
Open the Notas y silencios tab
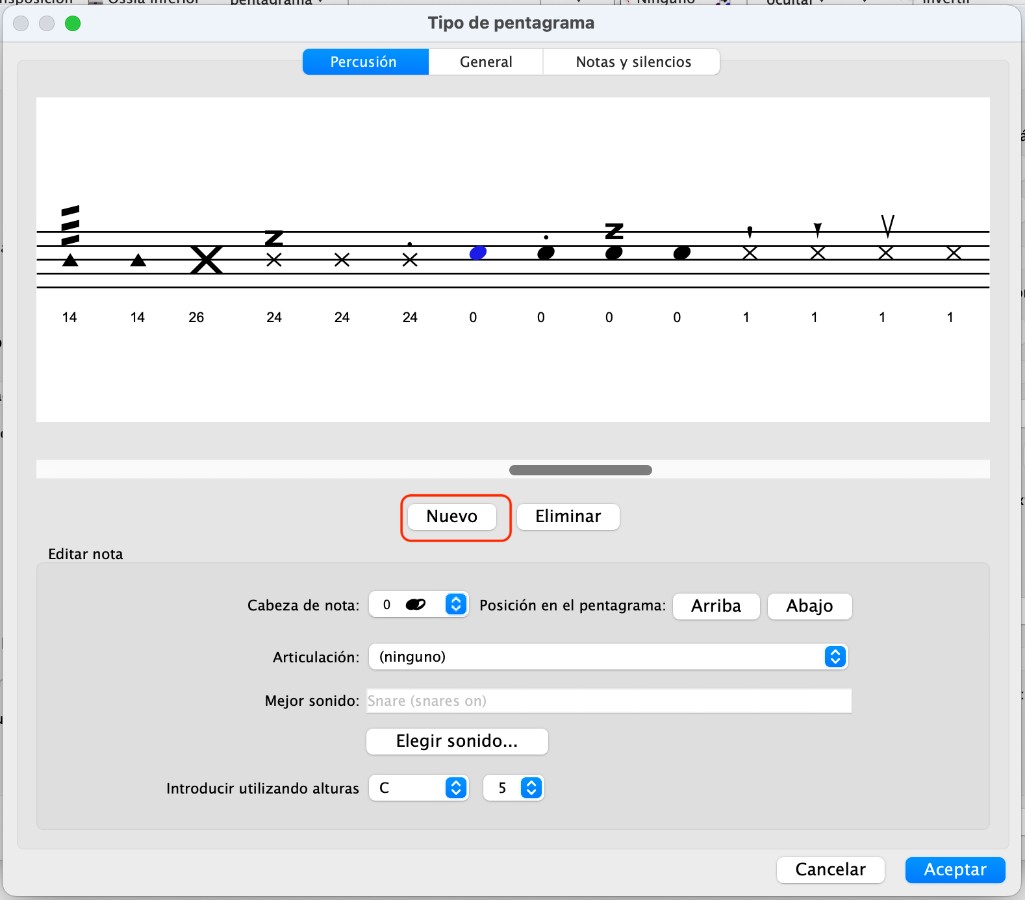(632, 62)
